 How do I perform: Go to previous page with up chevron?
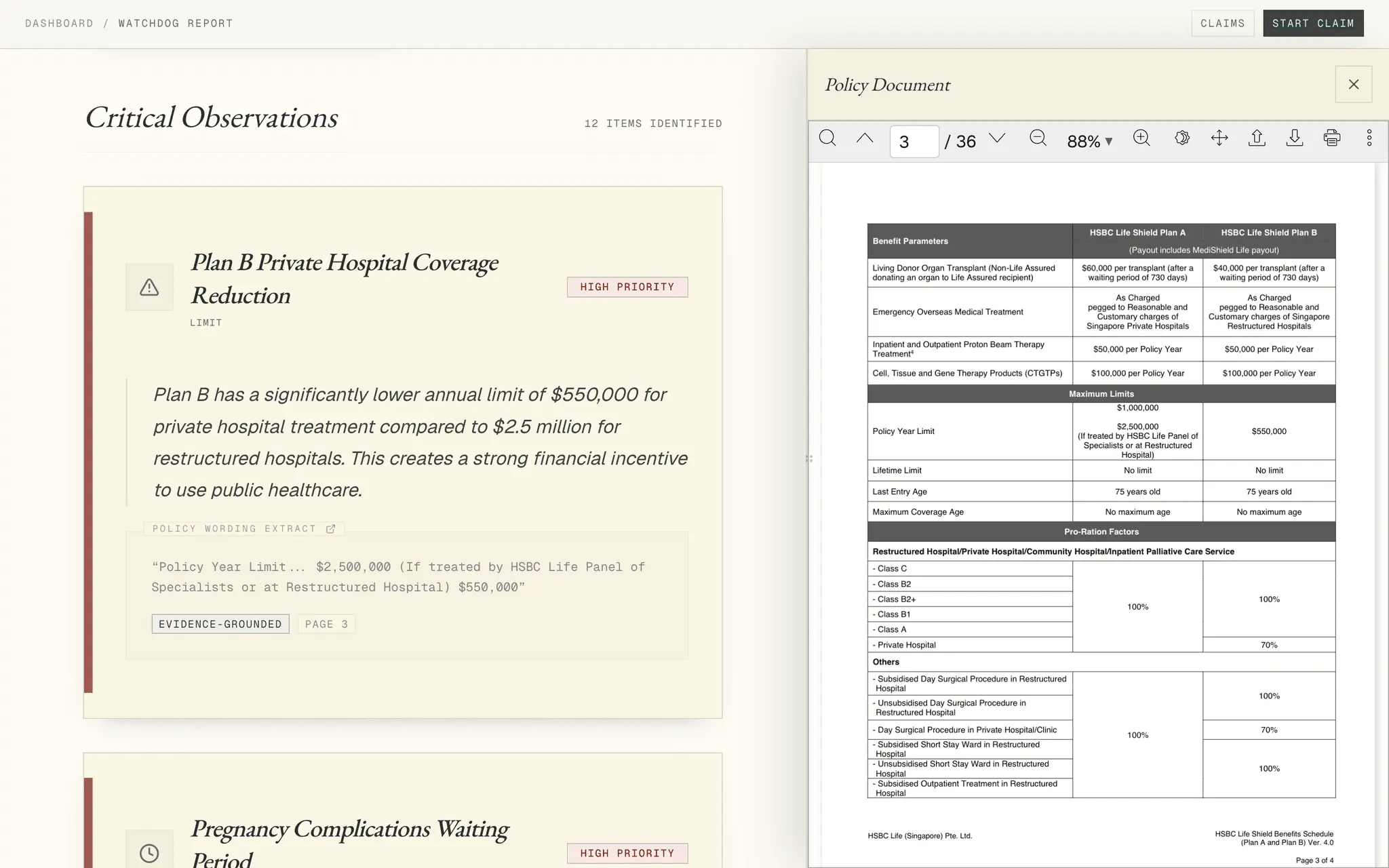(x=865, y=138)
